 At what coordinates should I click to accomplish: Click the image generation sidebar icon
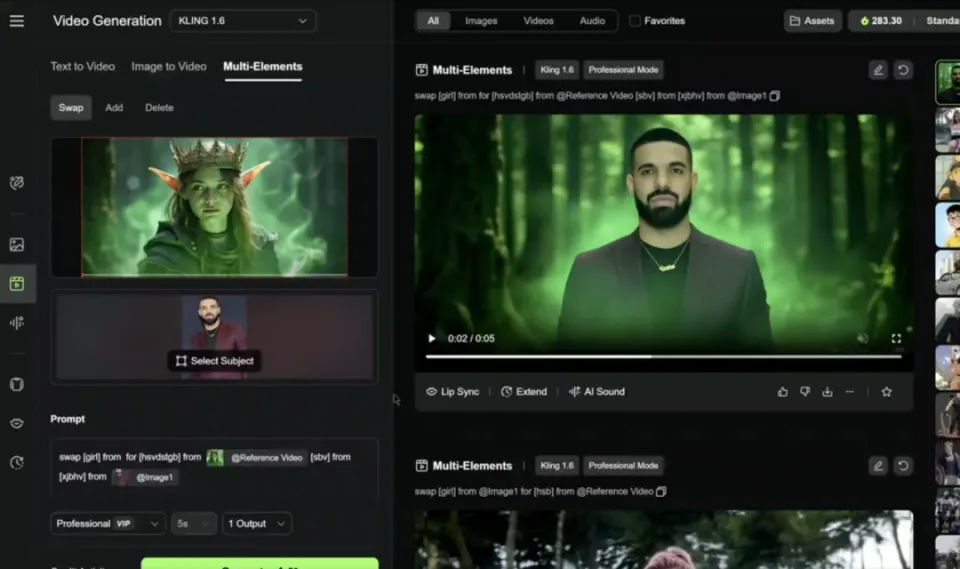(x=17, y=245)
